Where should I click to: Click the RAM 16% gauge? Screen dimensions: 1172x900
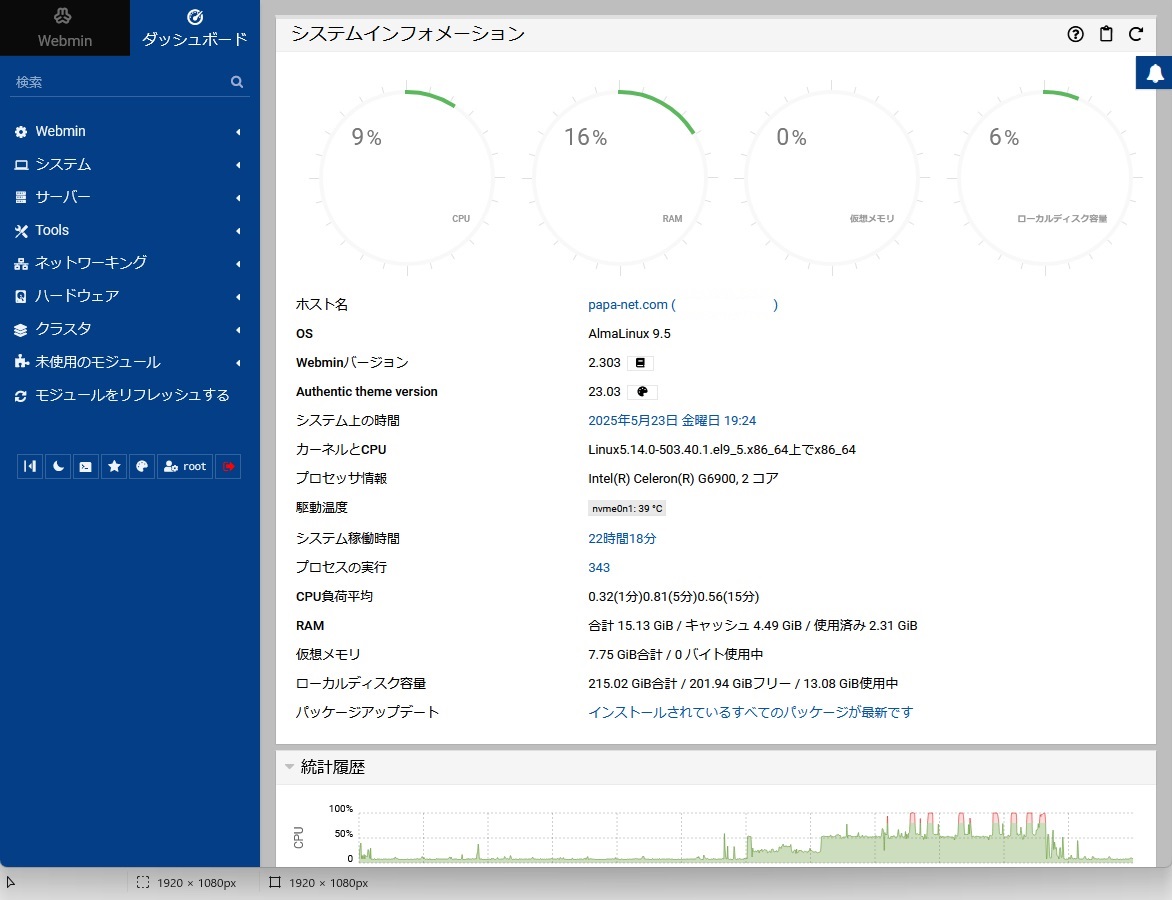[620, 177]
